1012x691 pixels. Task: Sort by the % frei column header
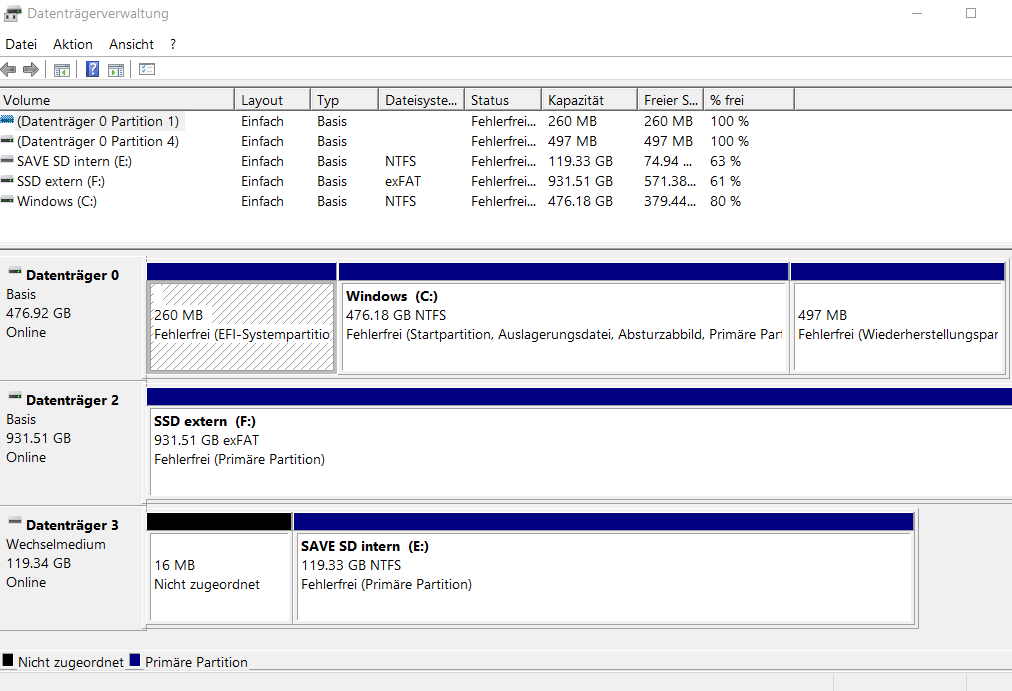[x=749, y=100]
